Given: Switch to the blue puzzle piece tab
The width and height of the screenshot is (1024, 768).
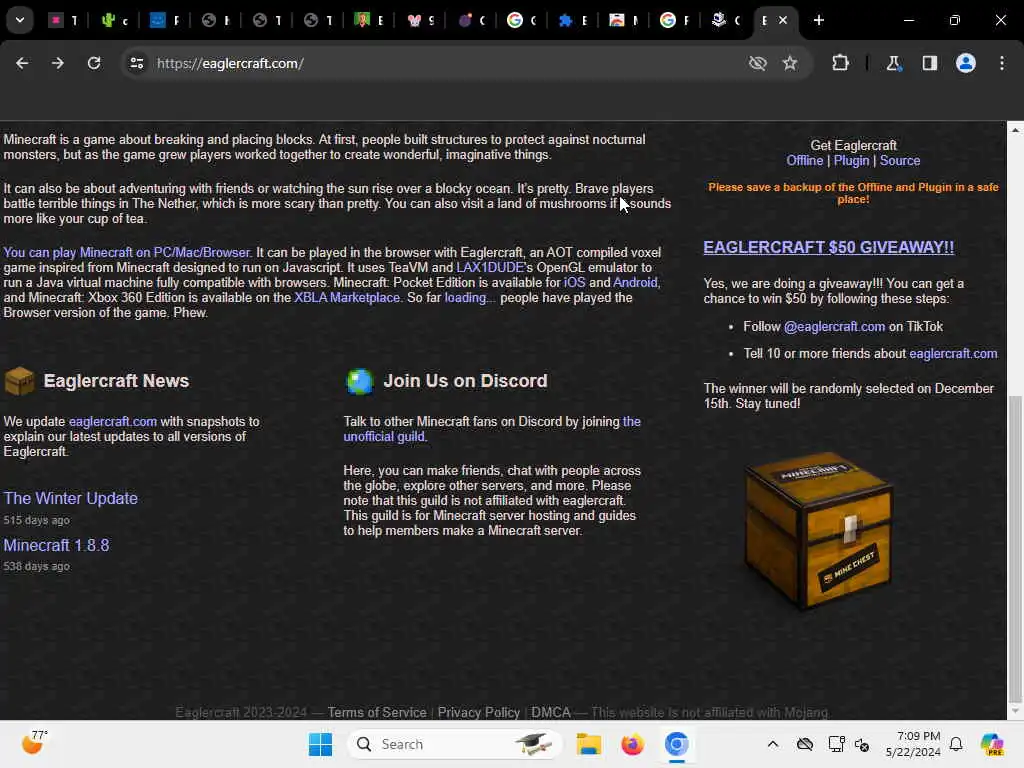Looking at the screenshot, I should [573, 20].
